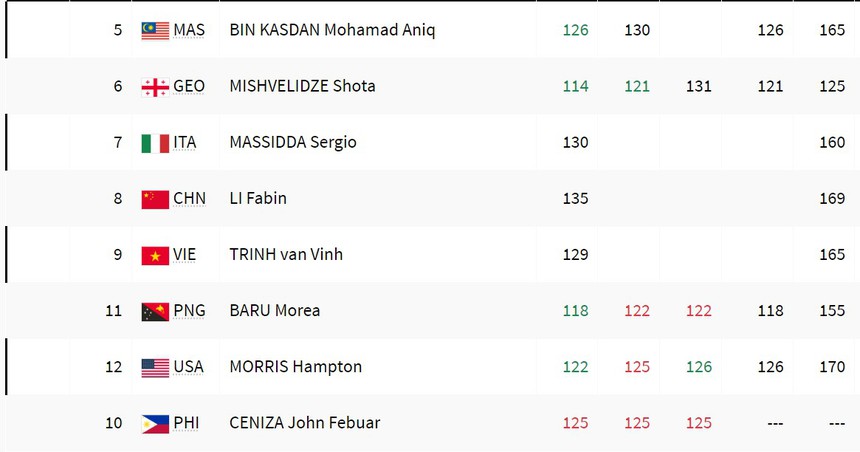The height and width of the screenshot is (452, 860).
Task: Open CENIZA John Febuar's entry
Action: pyautogui.click(x=305, y=423)
